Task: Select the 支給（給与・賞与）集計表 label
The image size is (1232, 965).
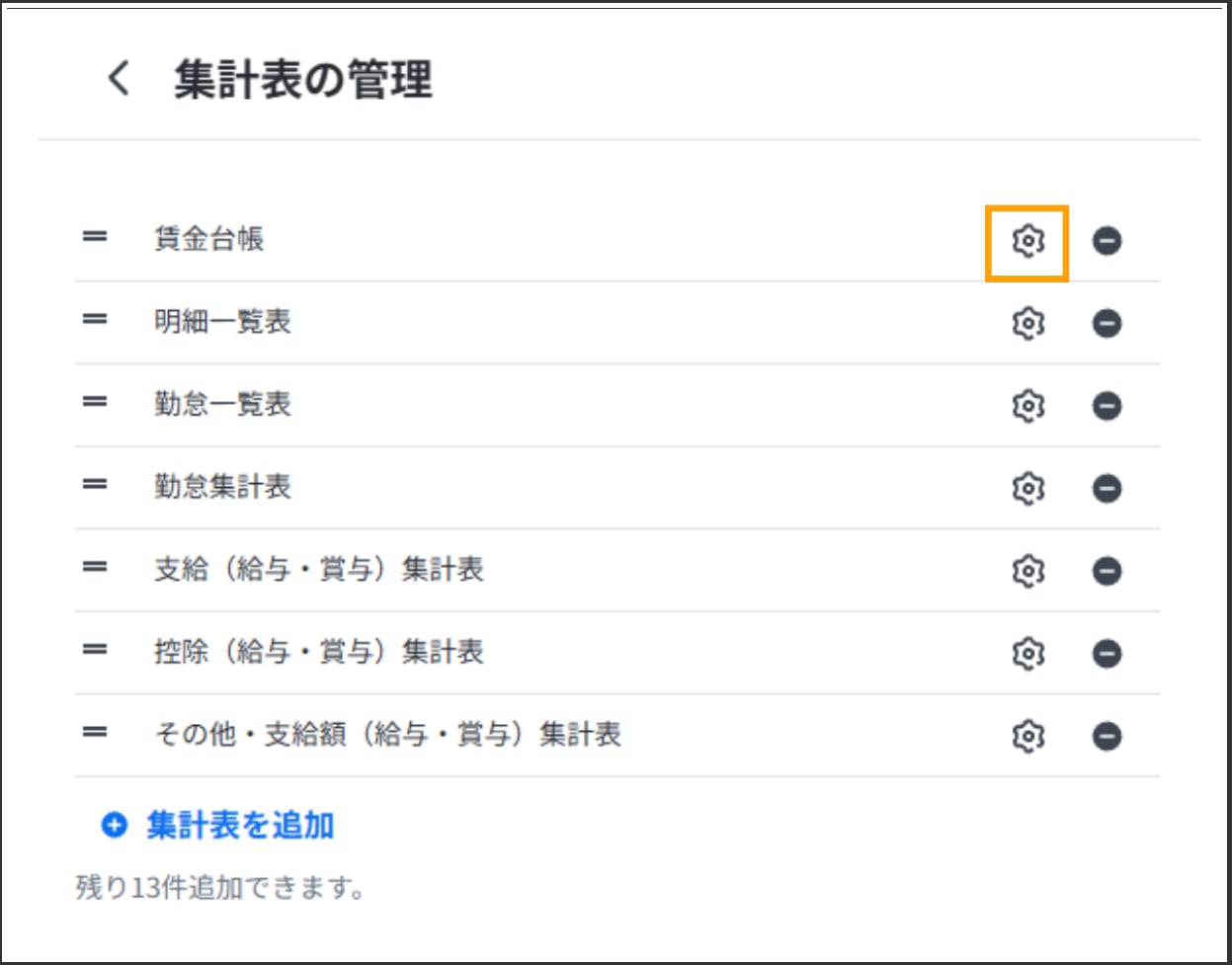Action: click(x=319, y=570)
